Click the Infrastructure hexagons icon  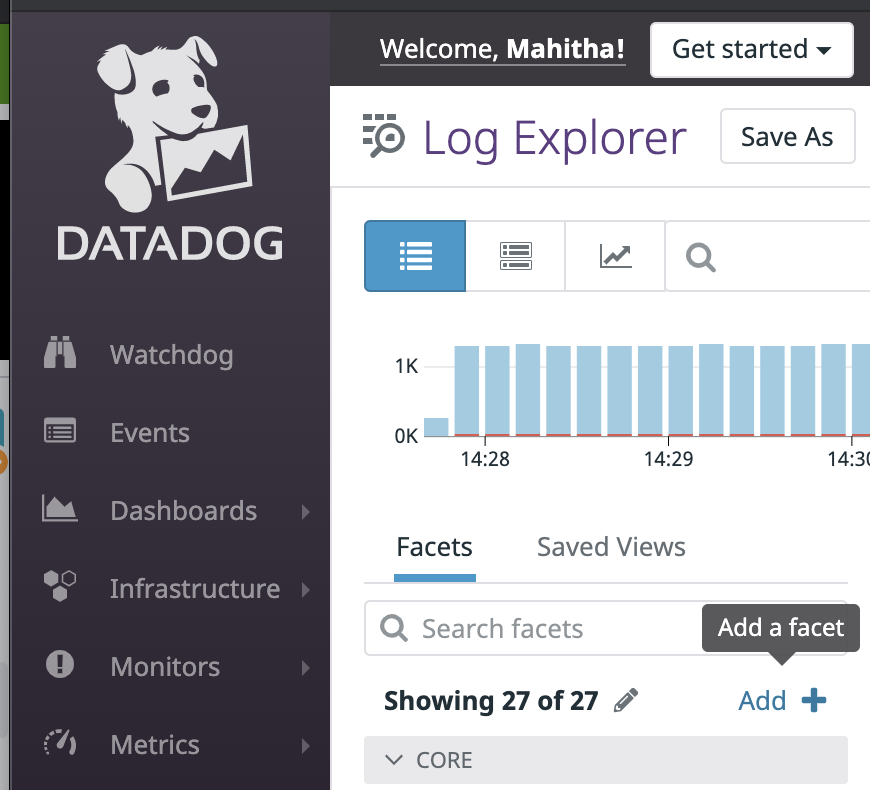tap(60, 588)
